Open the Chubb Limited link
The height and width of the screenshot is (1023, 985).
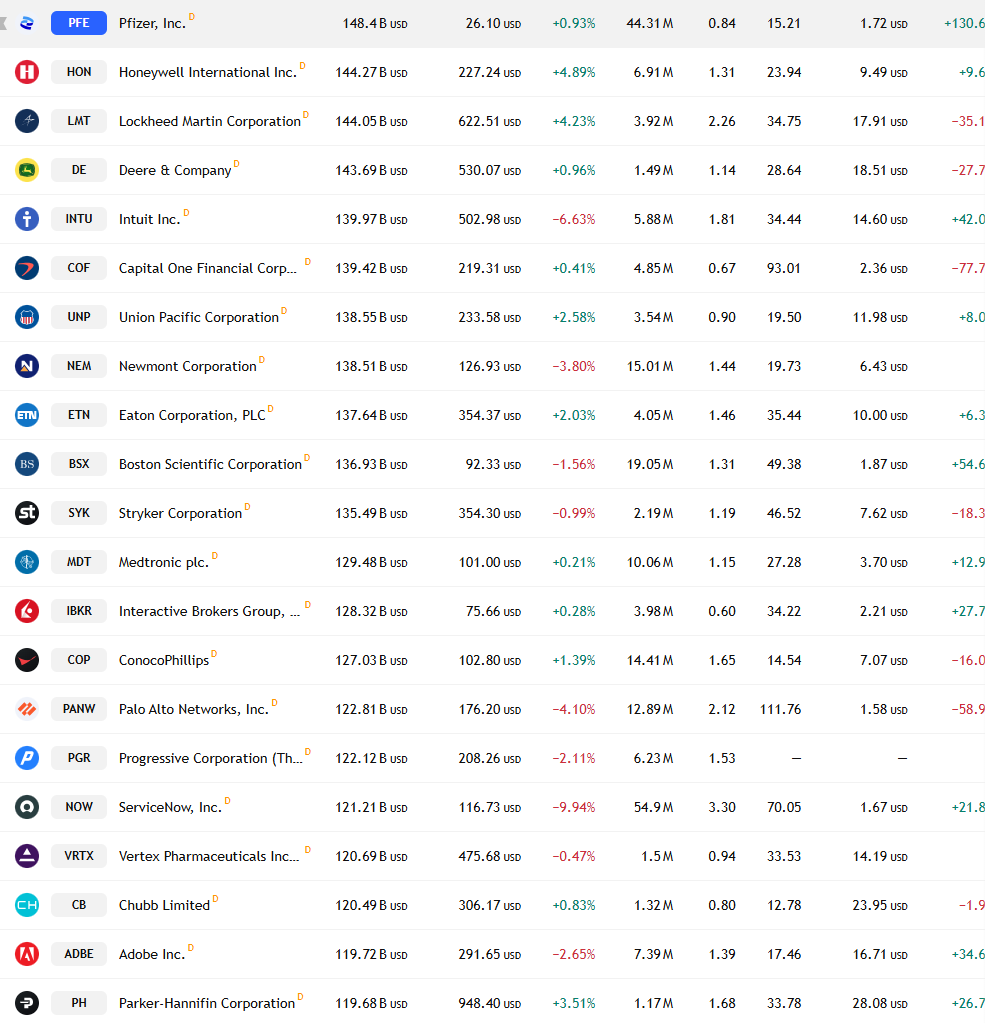[x=164, y=905]
